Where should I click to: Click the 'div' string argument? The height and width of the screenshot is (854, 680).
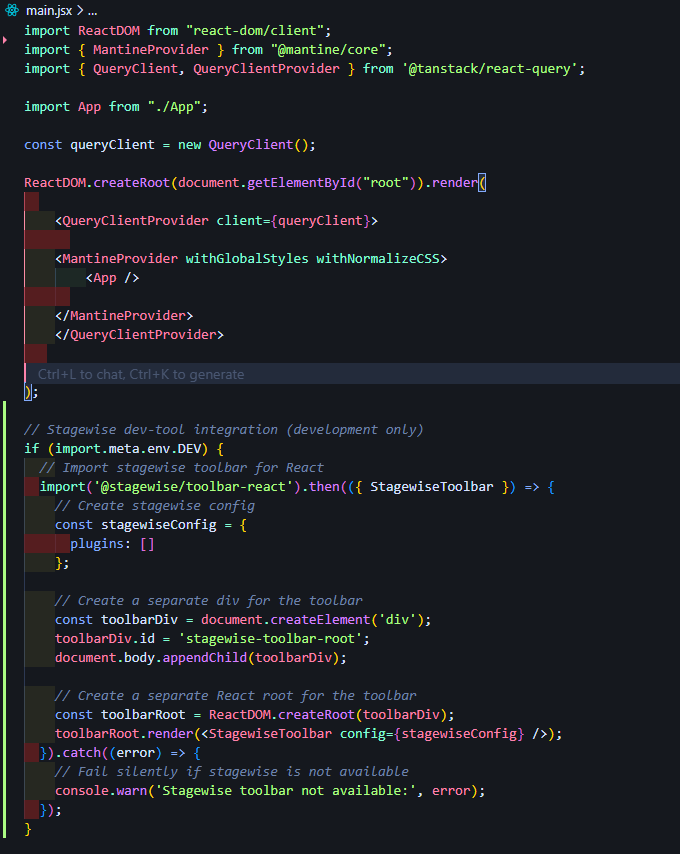pos(397,620)
